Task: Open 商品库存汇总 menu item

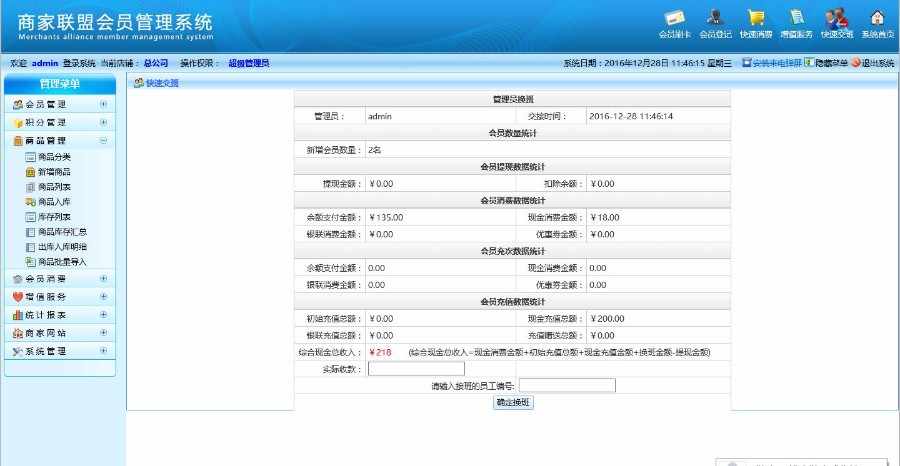Action: 63,232
